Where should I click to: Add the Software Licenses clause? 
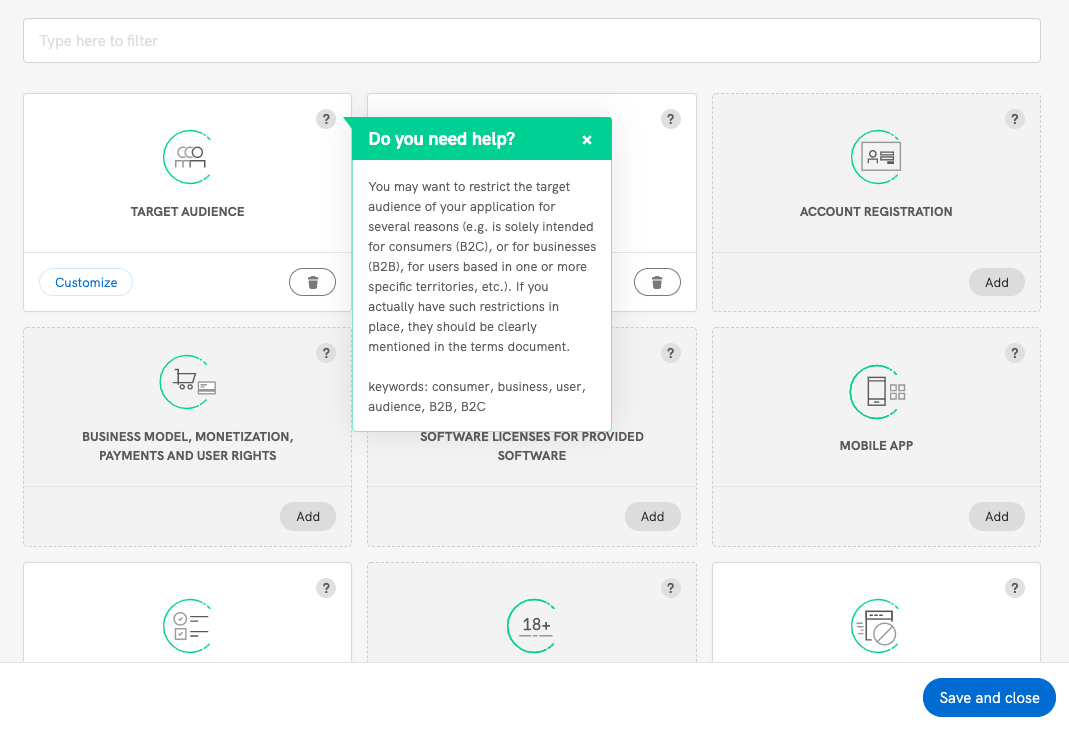tap(652, 516)
